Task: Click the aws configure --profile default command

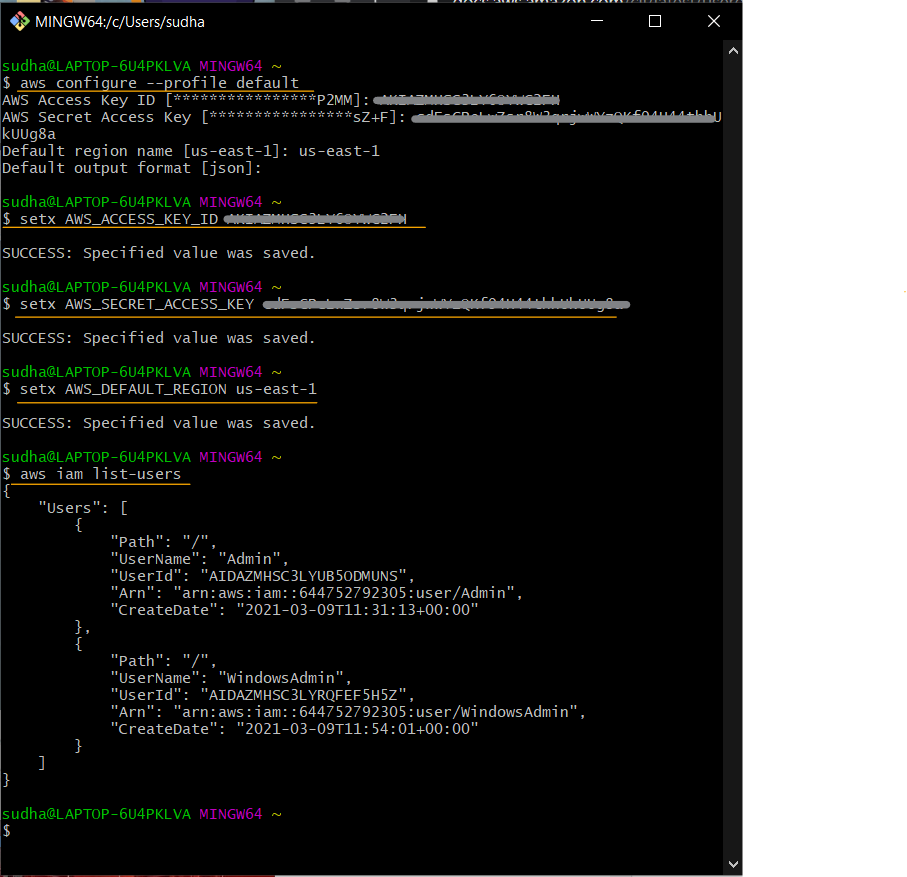Action: pyautogui.click(x=160, y=82)
